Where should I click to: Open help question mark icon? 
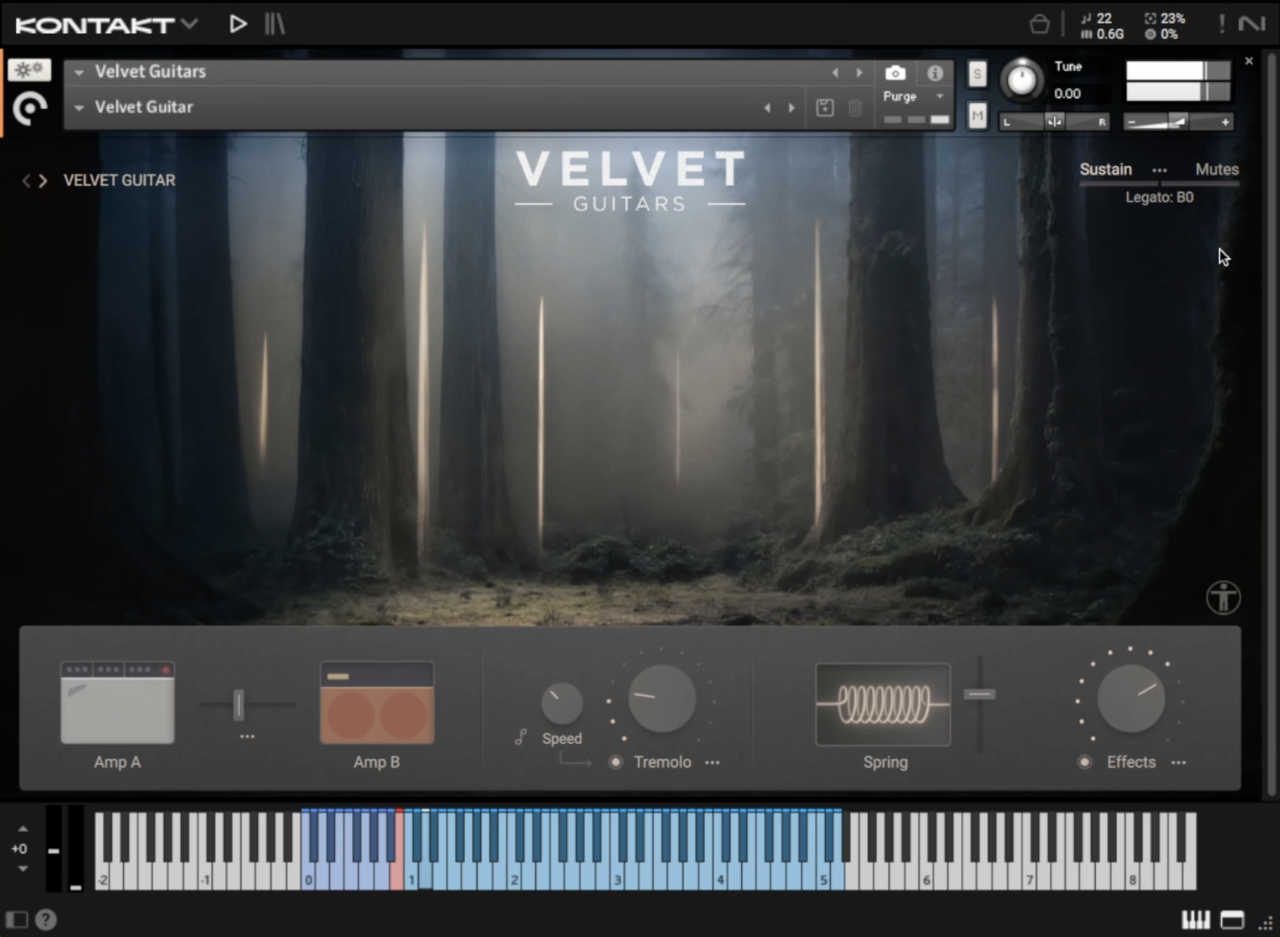pyautogui.click(x=46, y=920)
